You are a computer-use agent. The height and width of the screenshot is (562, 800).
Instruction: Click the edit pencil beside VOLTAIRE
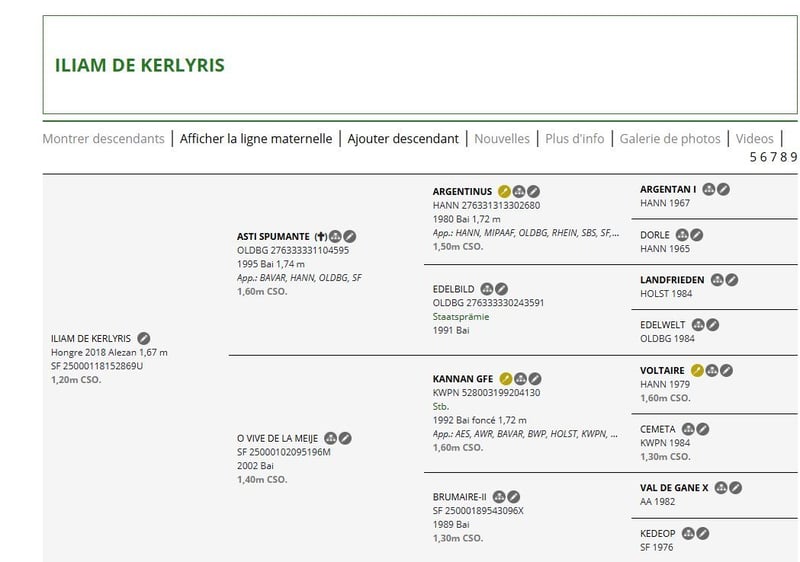click(x=727, y=370)
